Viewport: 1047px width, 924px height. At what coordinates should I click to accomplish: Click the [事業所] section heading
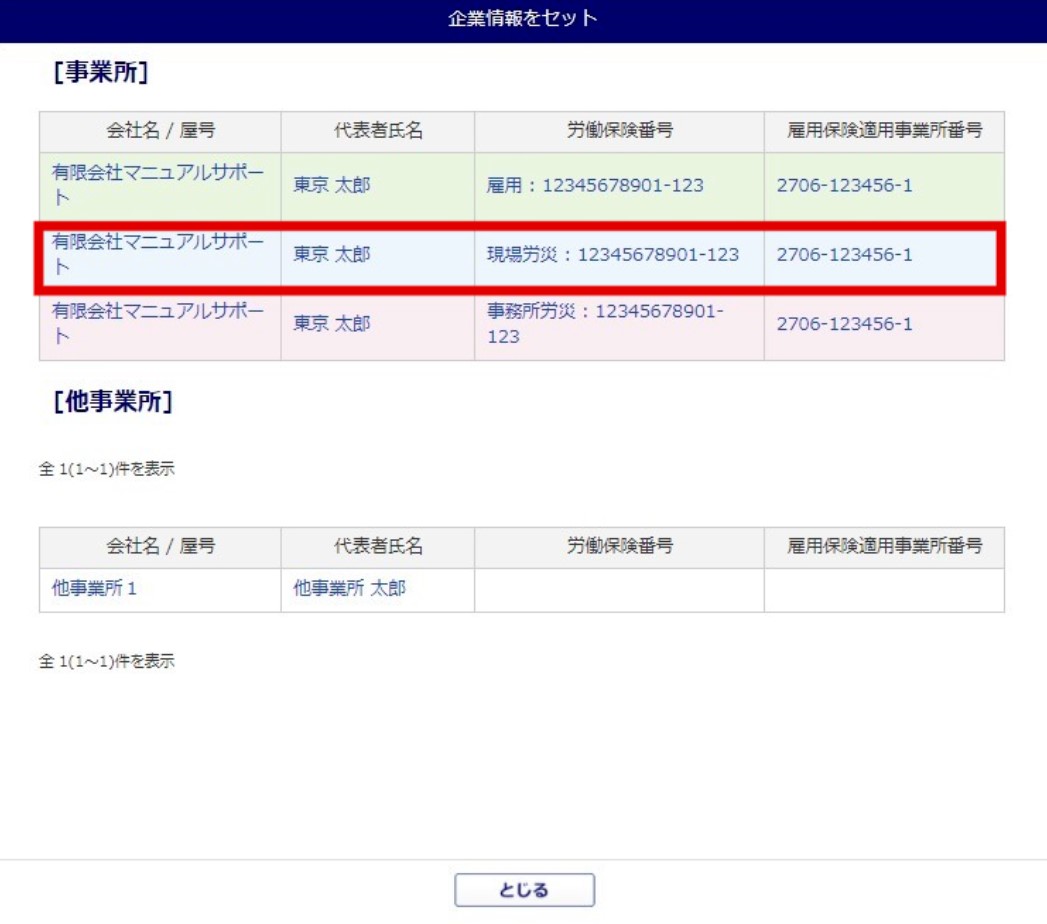point(101,71)
